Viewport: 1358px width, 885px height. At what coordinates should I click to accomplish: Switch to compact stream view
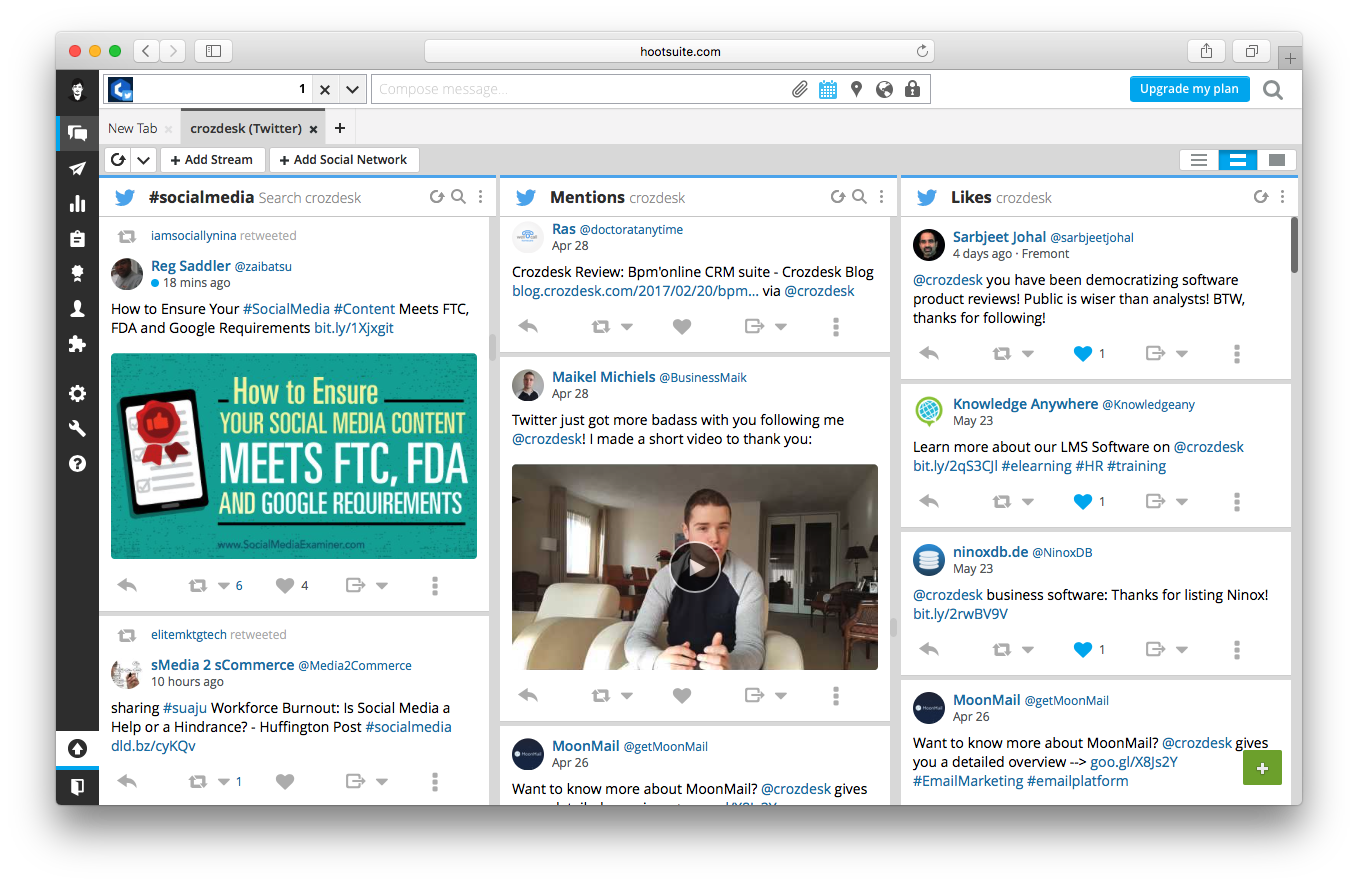1199,160
